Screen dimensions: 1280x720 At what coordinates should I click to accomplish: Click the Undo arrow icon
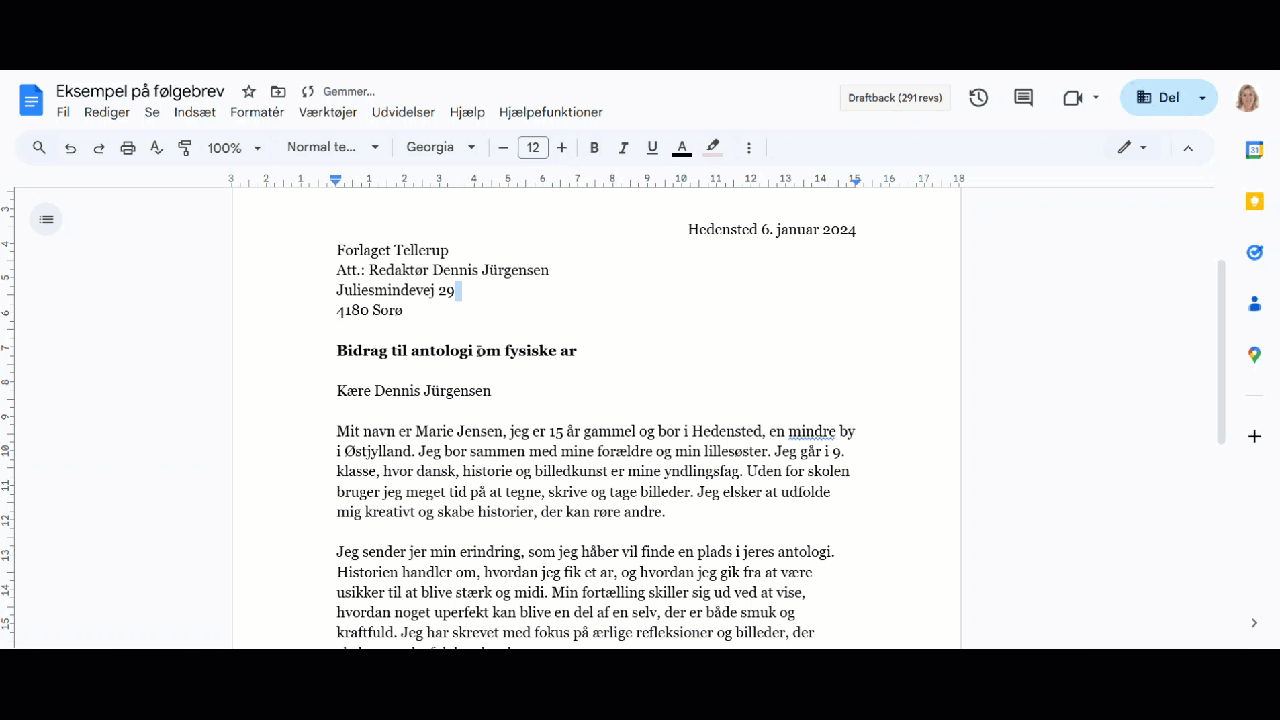[x=70, y=148]
